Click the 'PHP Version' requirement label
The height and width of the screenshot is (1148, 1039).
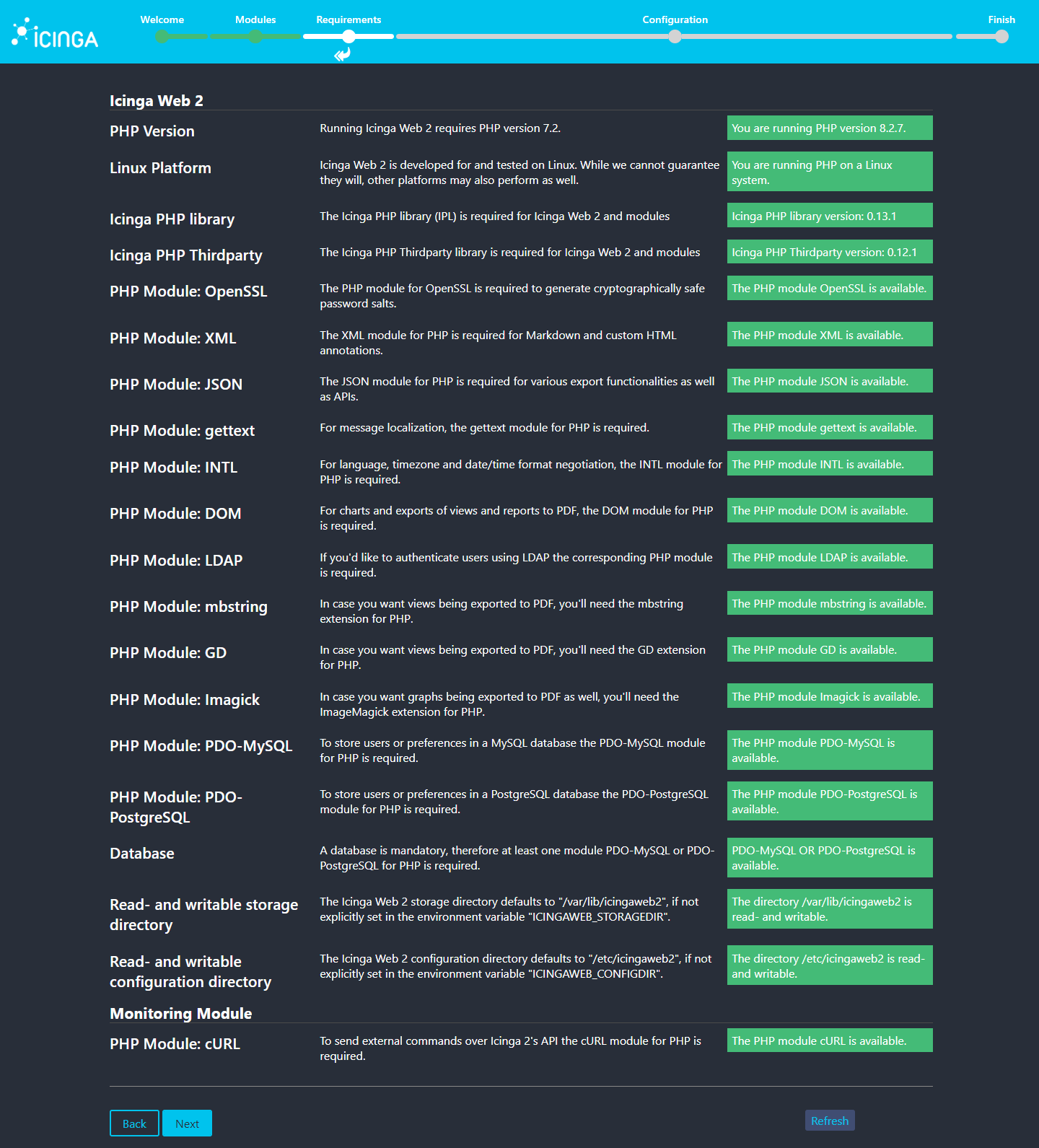pos(152,131)
